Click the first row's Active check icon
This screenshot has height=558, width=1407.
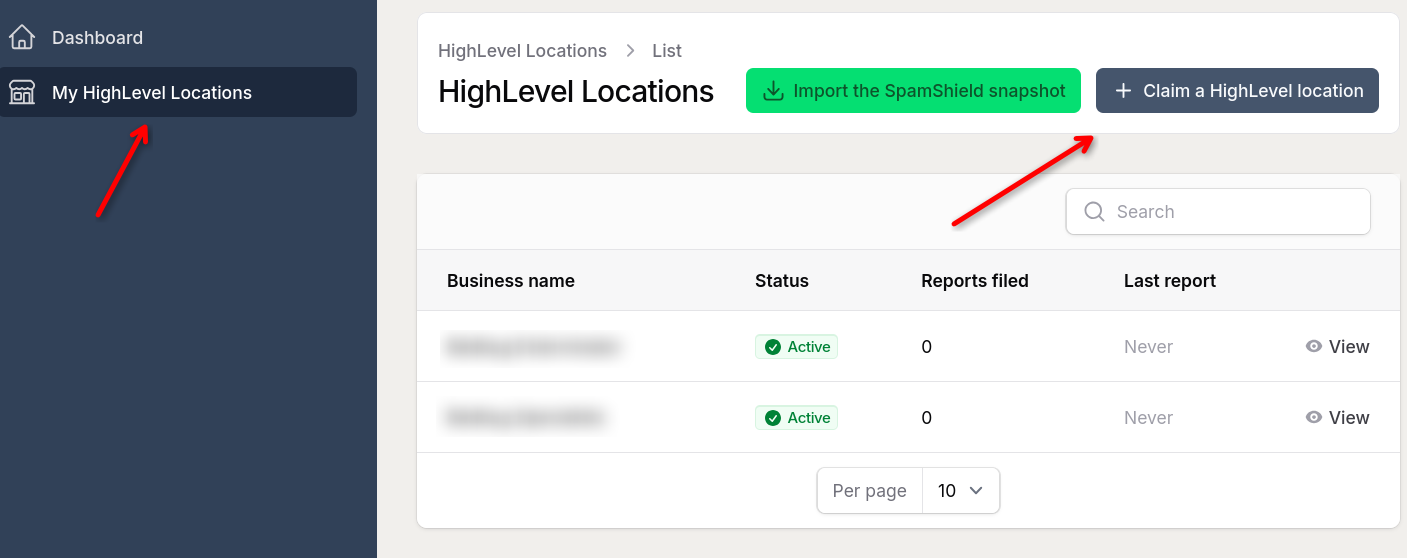pyautogui.click(x=772, y=347)
